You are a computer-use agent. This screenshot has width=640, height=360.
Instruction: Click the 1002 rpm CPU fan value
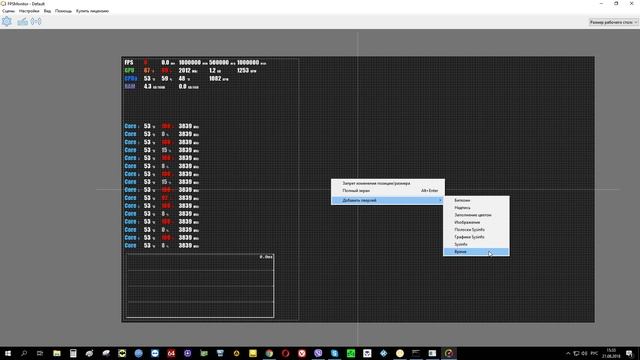[x=219, y=78]
